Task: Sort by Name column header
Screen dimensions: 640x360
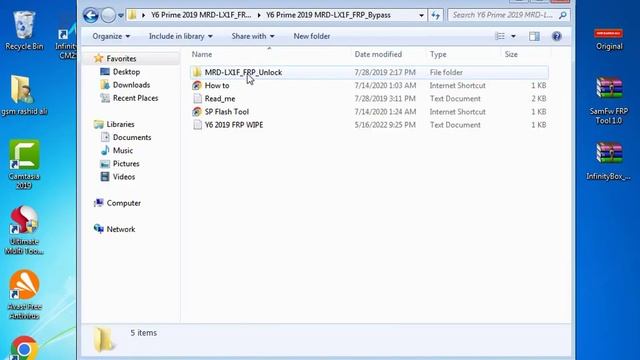Action: tap(269, 54)
